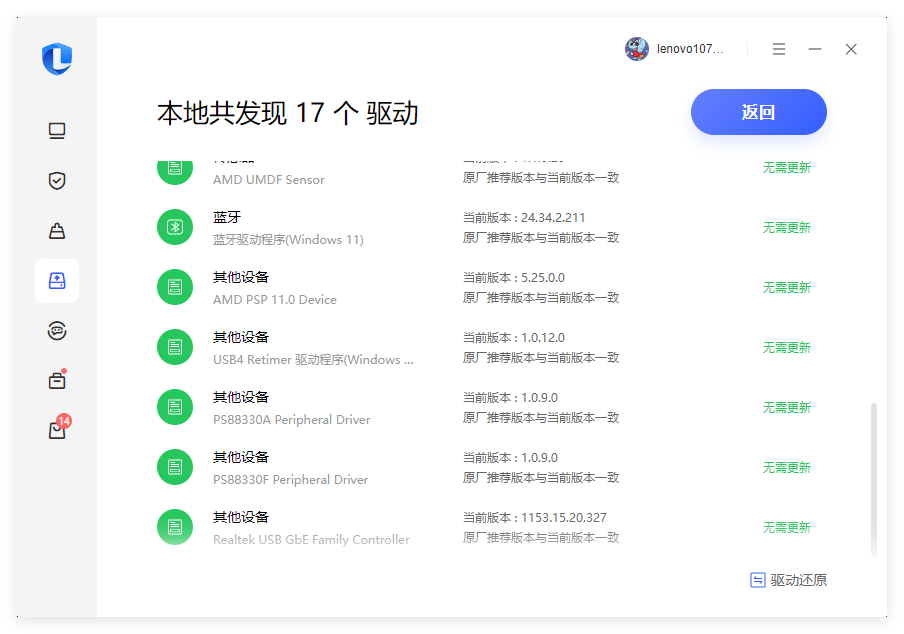Screen dimensions: 904x634
Task: Select the cleanup brush sidebar icon
Action: click(57, 231)
